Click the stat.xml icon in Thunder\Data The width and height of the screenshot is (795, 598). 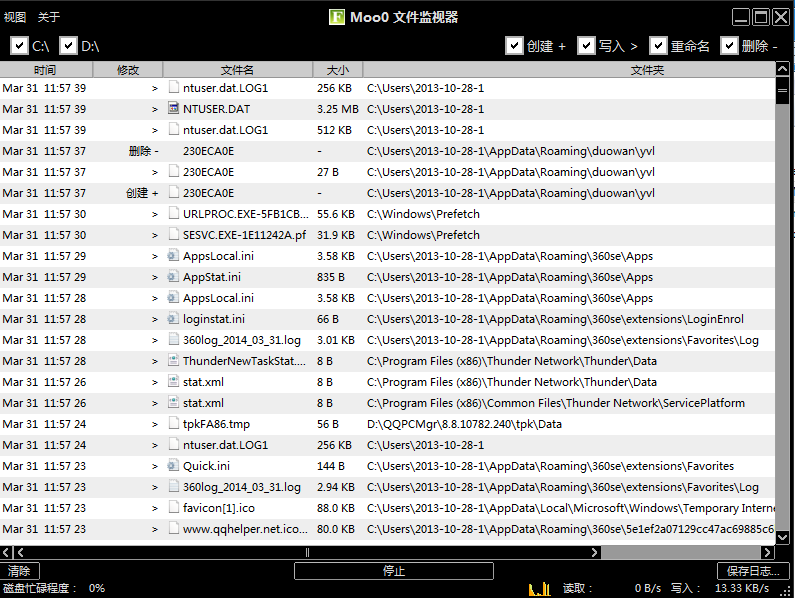tap(174, 381)
